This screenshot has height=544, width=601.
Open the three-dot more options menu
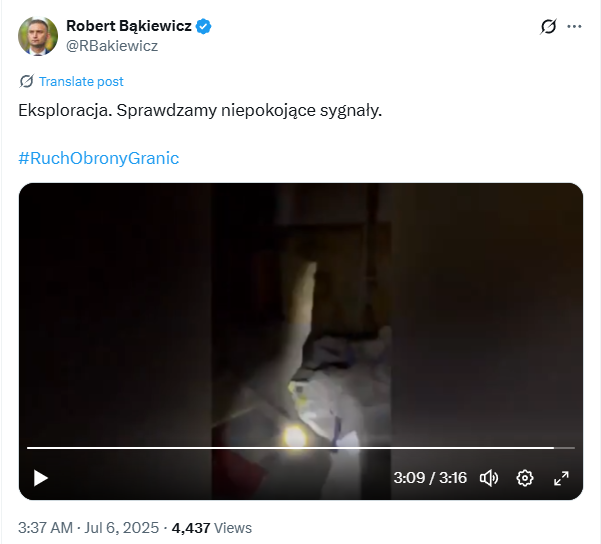coord(574,26)
